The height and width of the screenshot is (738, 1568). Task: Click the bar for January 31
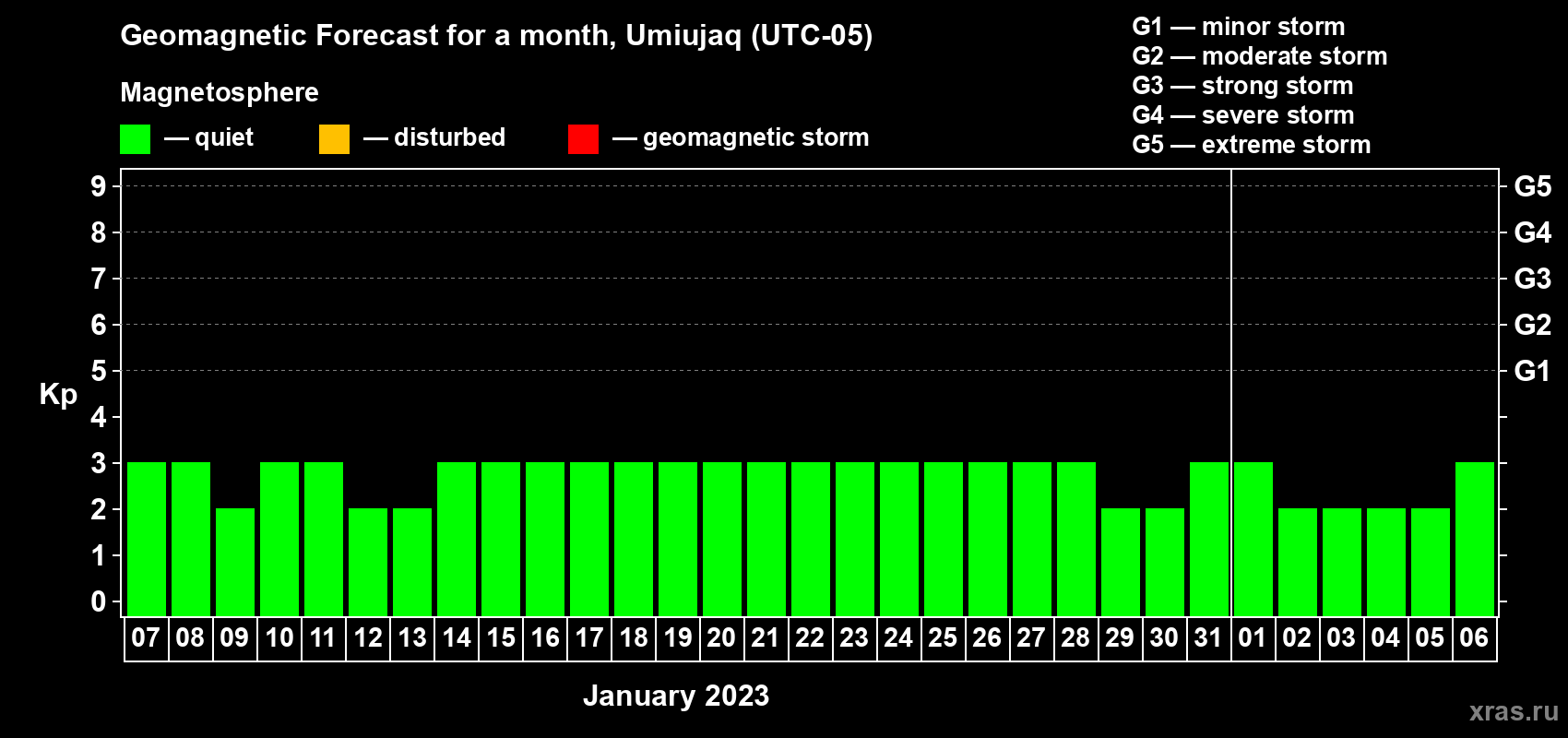click(x=1209, y=539)
